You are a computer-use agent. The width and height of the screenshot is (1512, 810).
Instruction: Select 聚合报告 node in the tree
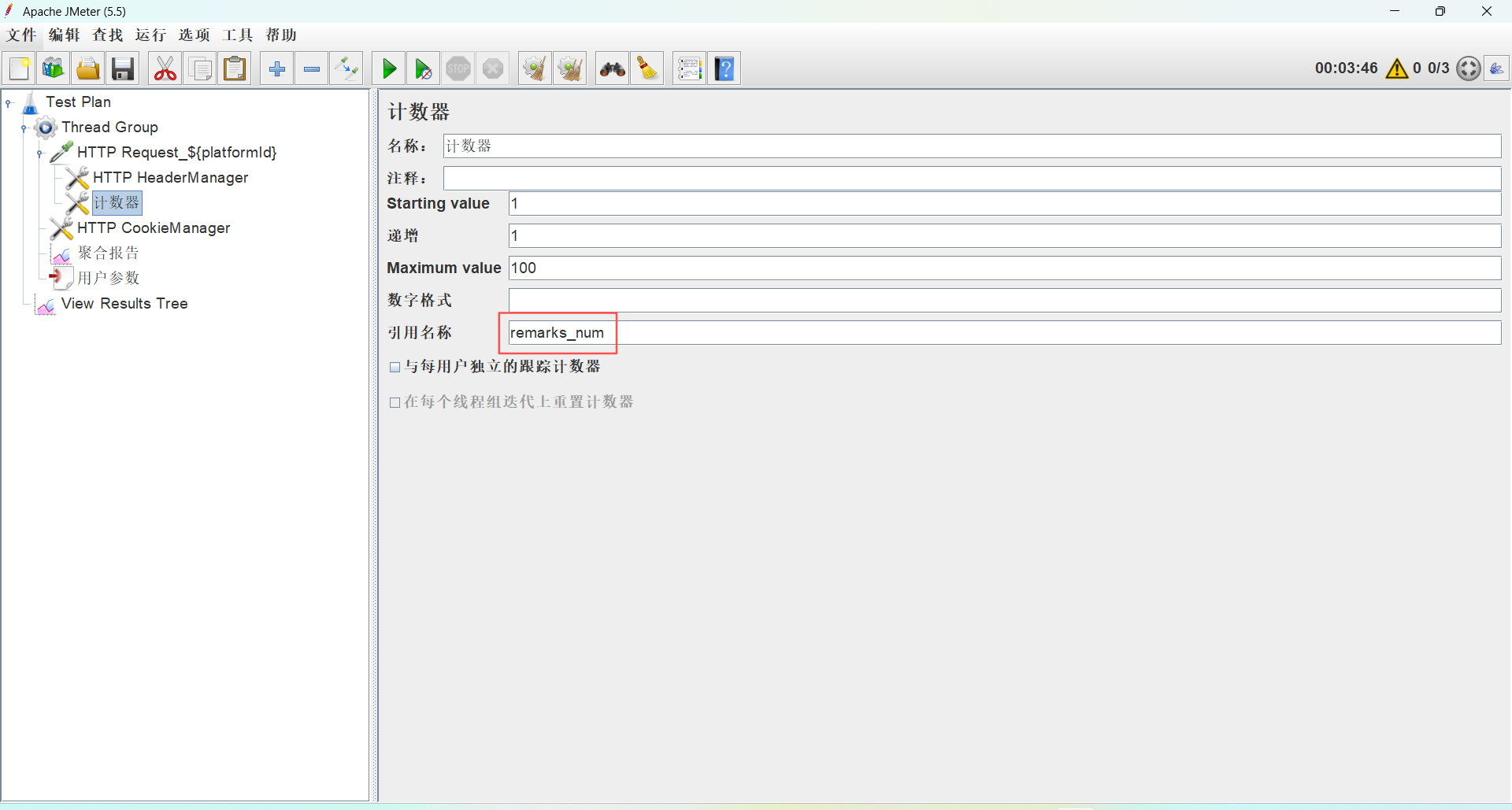pyautogui.click(x=109, y=253)
